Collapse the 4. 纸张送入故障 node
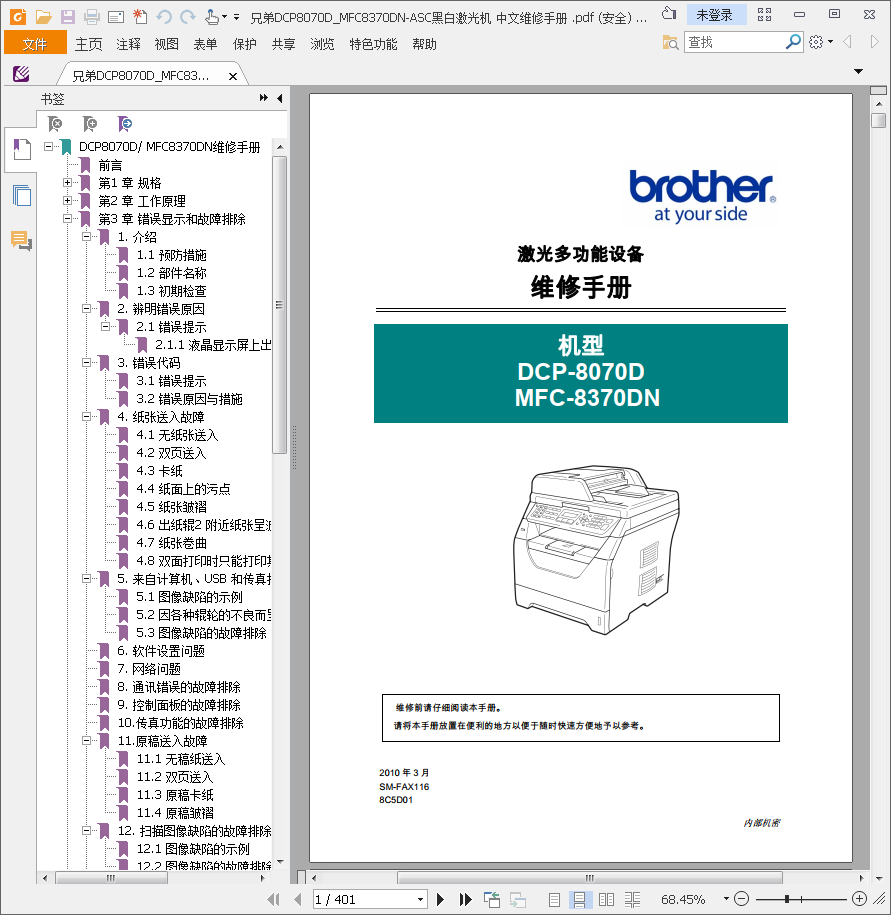Viewport: 891px width, 915px height. [x=87, y=417]
